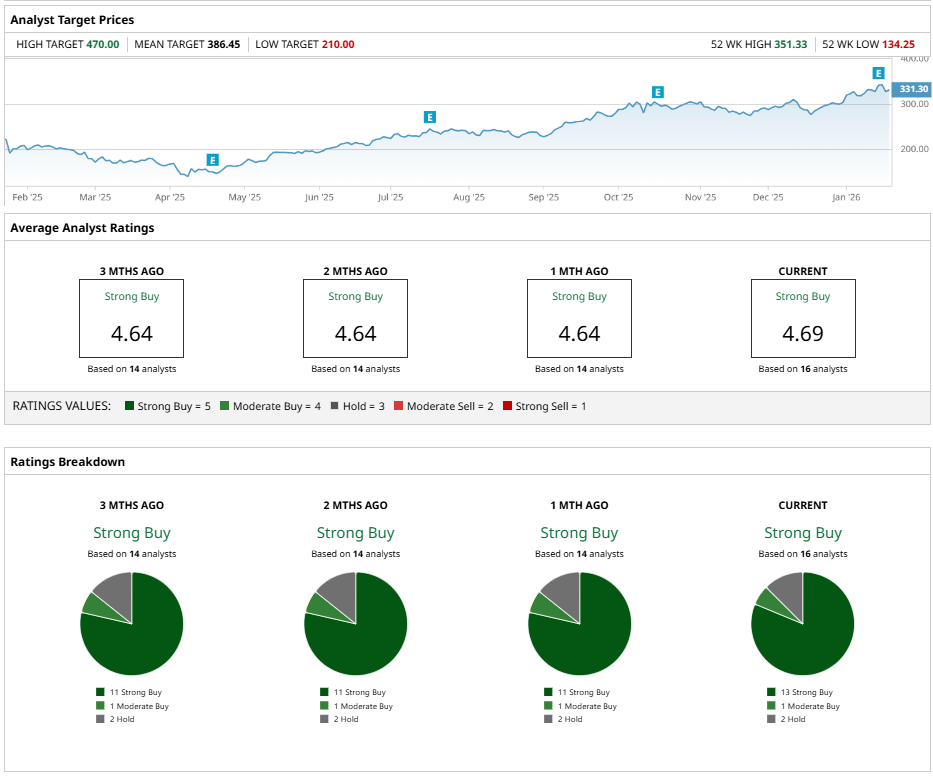This screenshot has height=776, width=933.
Task: Click the 2 MTHS AGO pie chart
Action: click(x=356, y=624)
